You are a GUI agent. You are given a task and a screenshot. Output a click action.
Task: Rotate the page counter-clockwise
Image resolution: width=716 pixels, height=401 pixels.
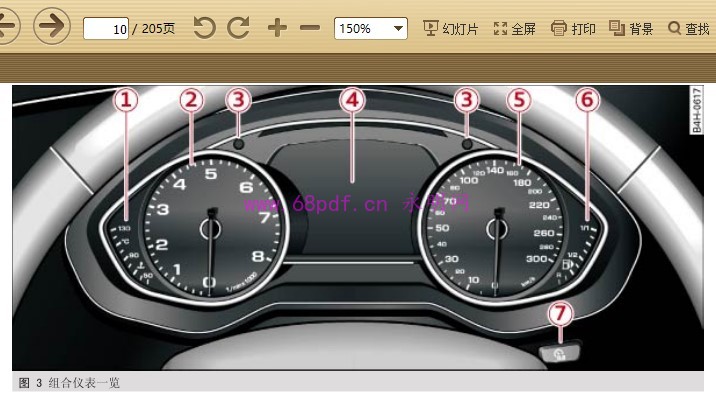pos(204,28)
